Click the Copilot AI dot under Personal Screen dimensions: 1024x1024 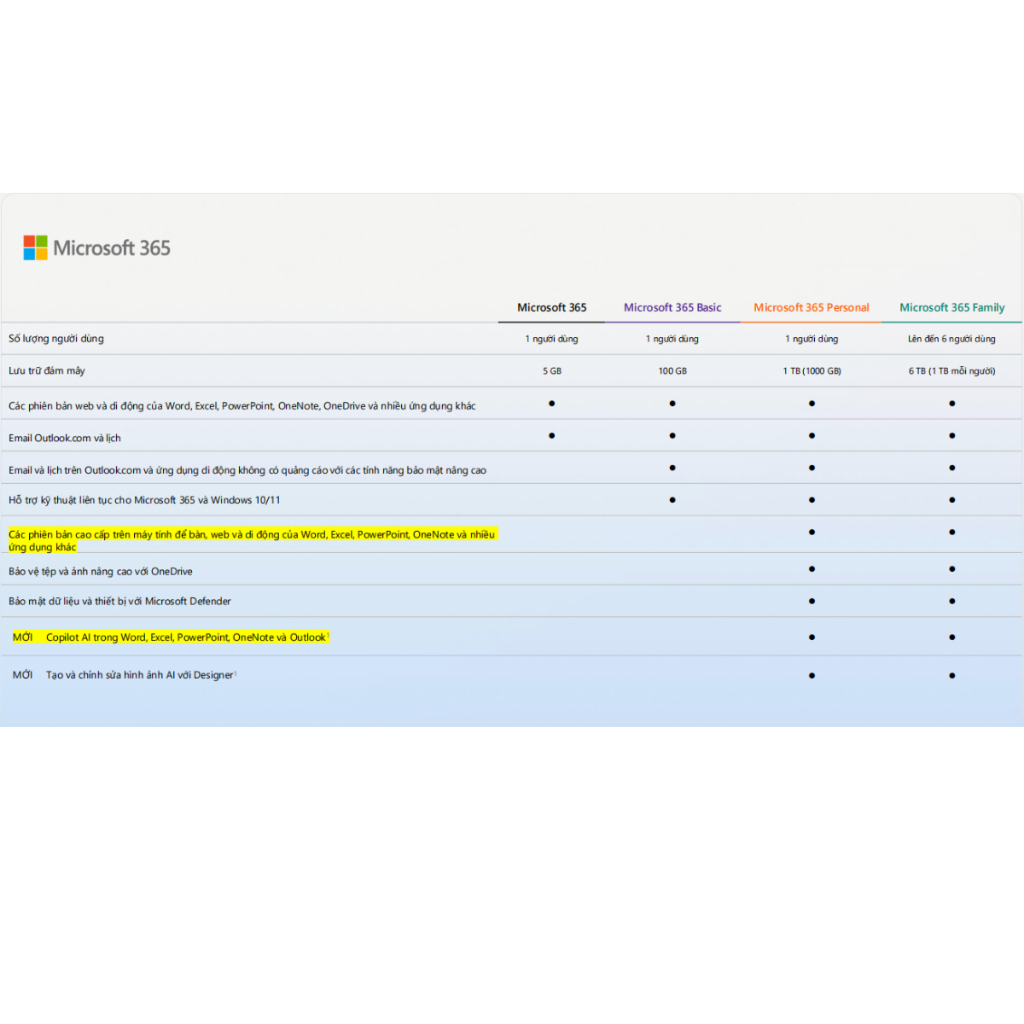[x=811, y=637]
